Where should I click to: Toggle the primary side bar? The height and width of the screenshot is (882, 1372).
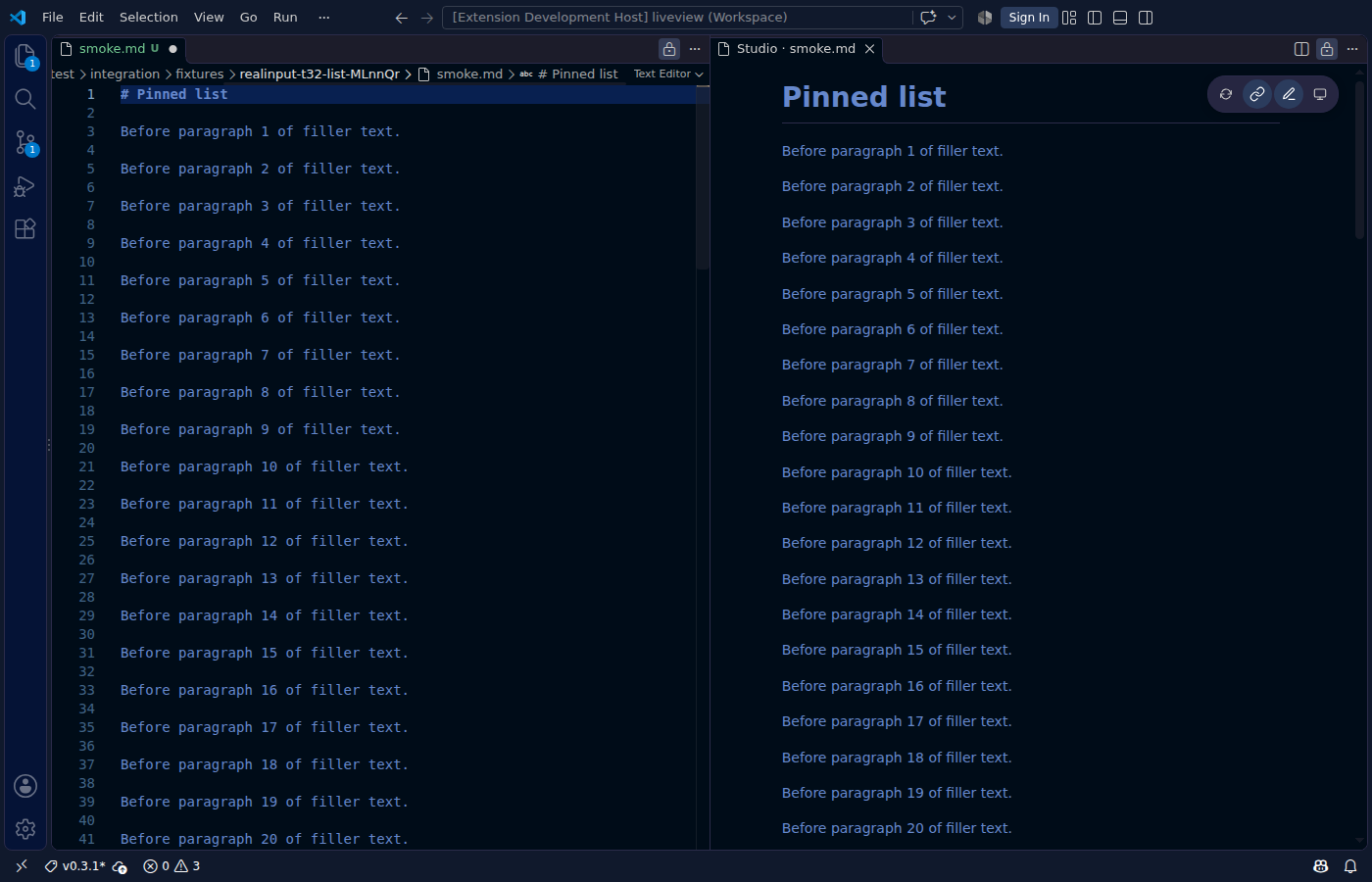(x=1095, y=17)
